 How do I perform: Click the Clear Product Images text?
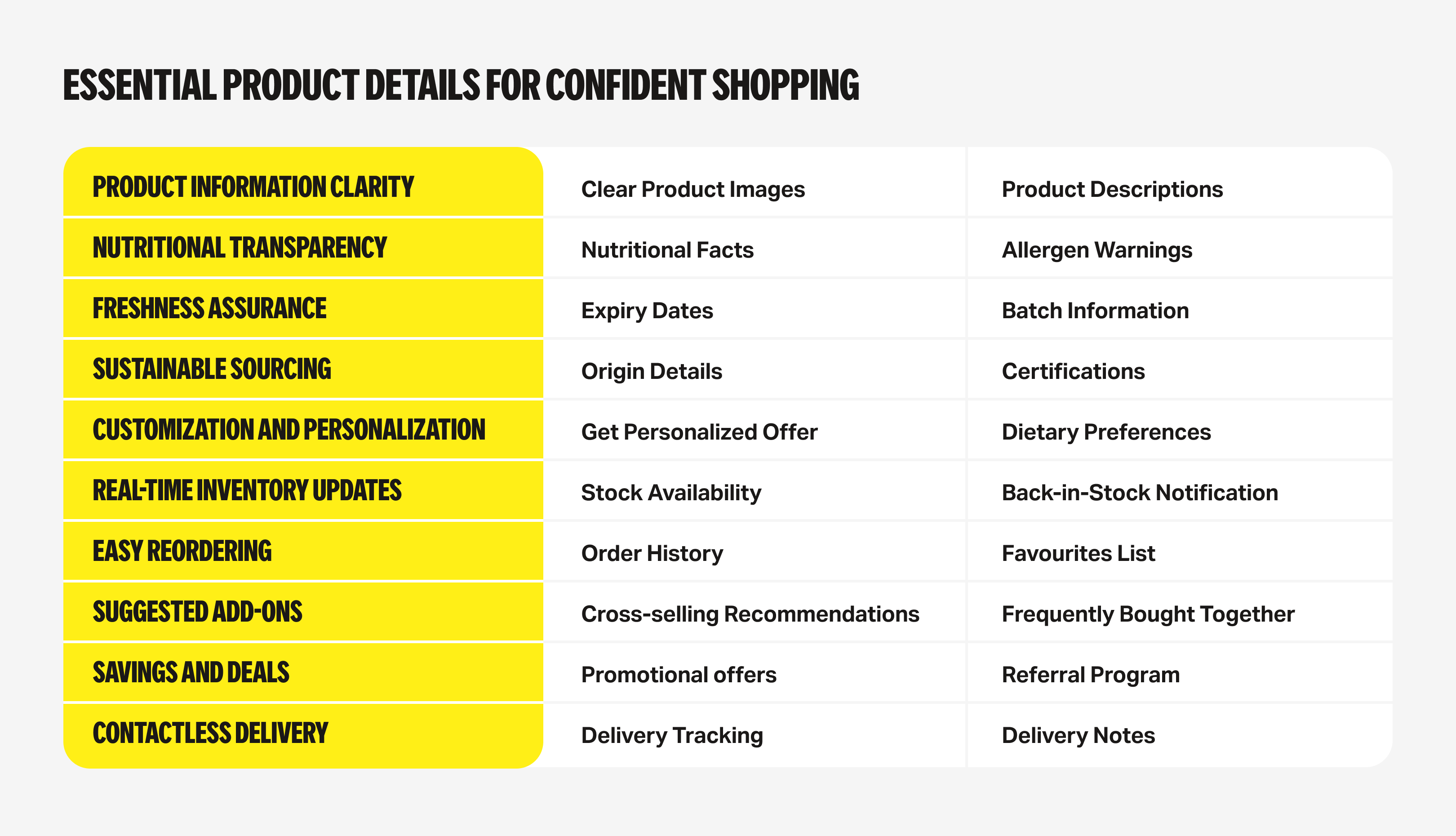pos(692,190)
